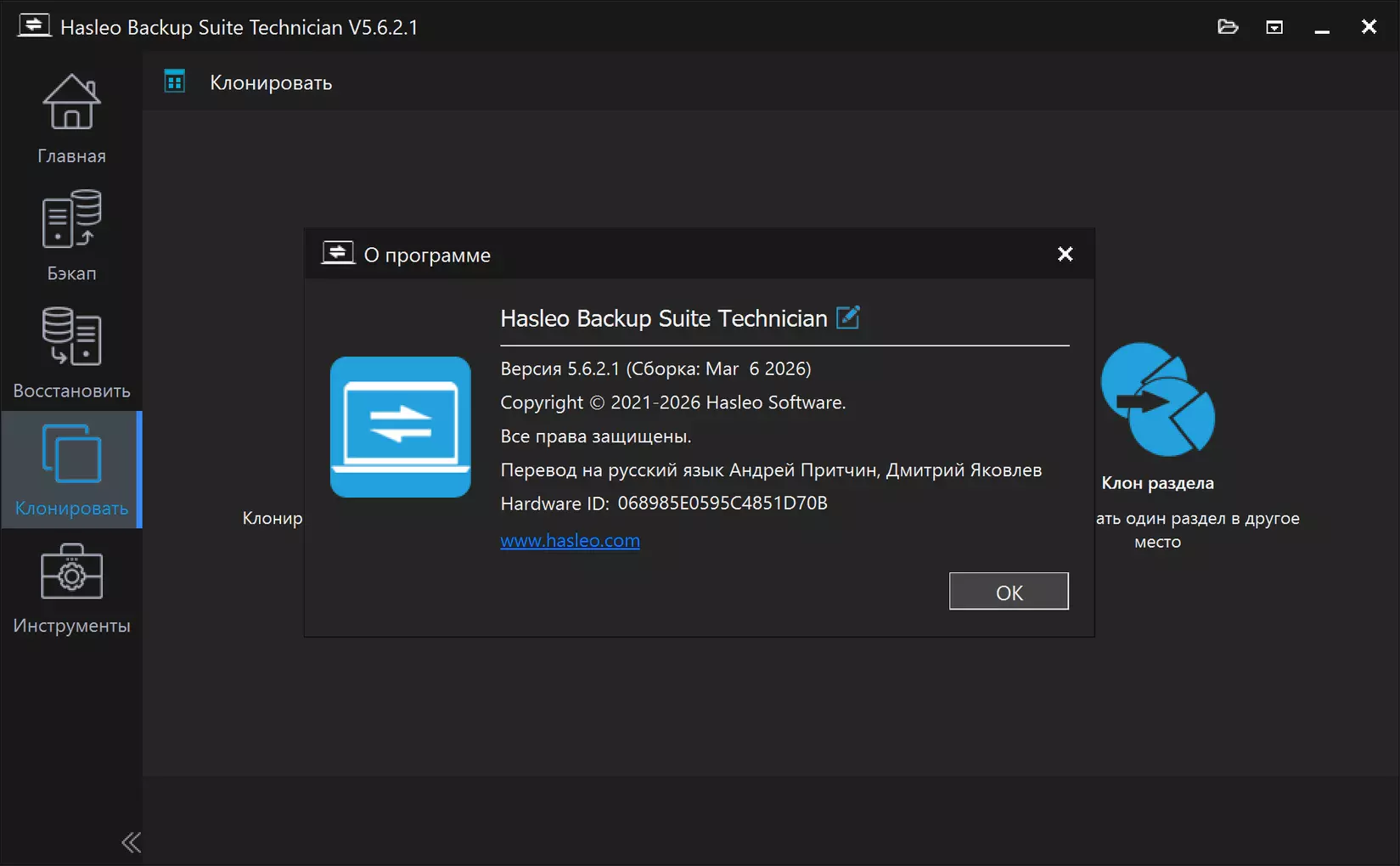The width and height of the screenshot is (1400, 866).
Task: Click the blue Hasleo logo in dialog
Action: tap(400, 426)
